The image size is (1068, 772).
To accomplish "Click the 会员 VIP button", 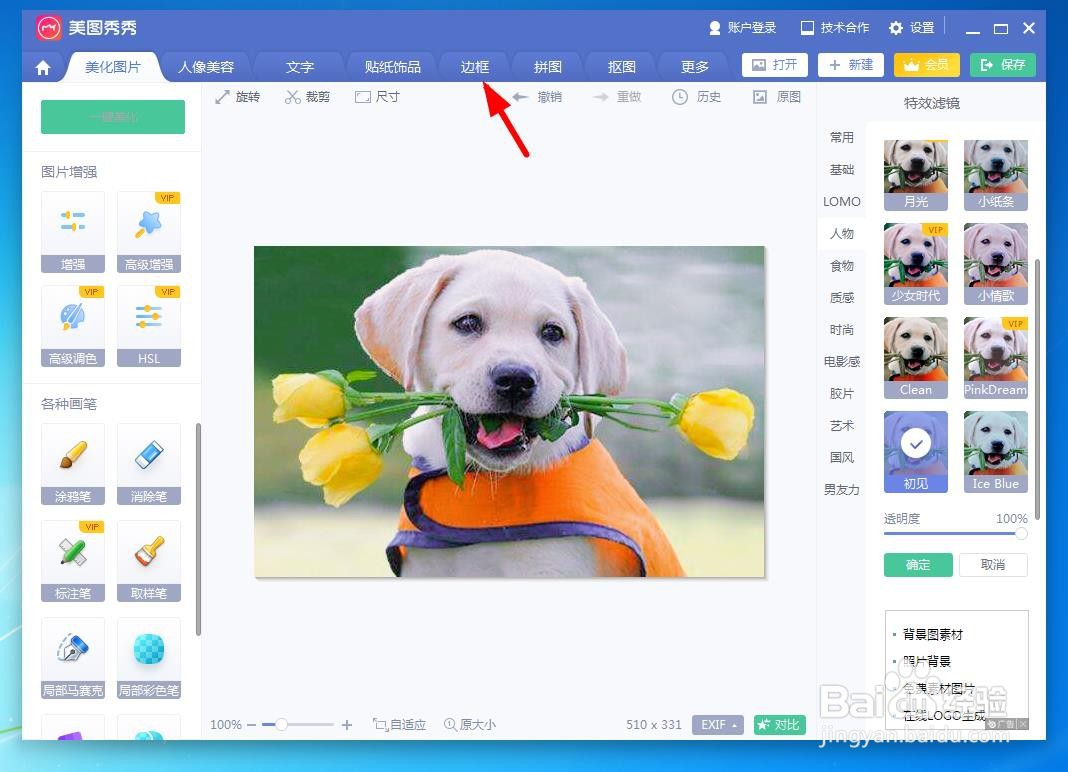I will 926,65.
